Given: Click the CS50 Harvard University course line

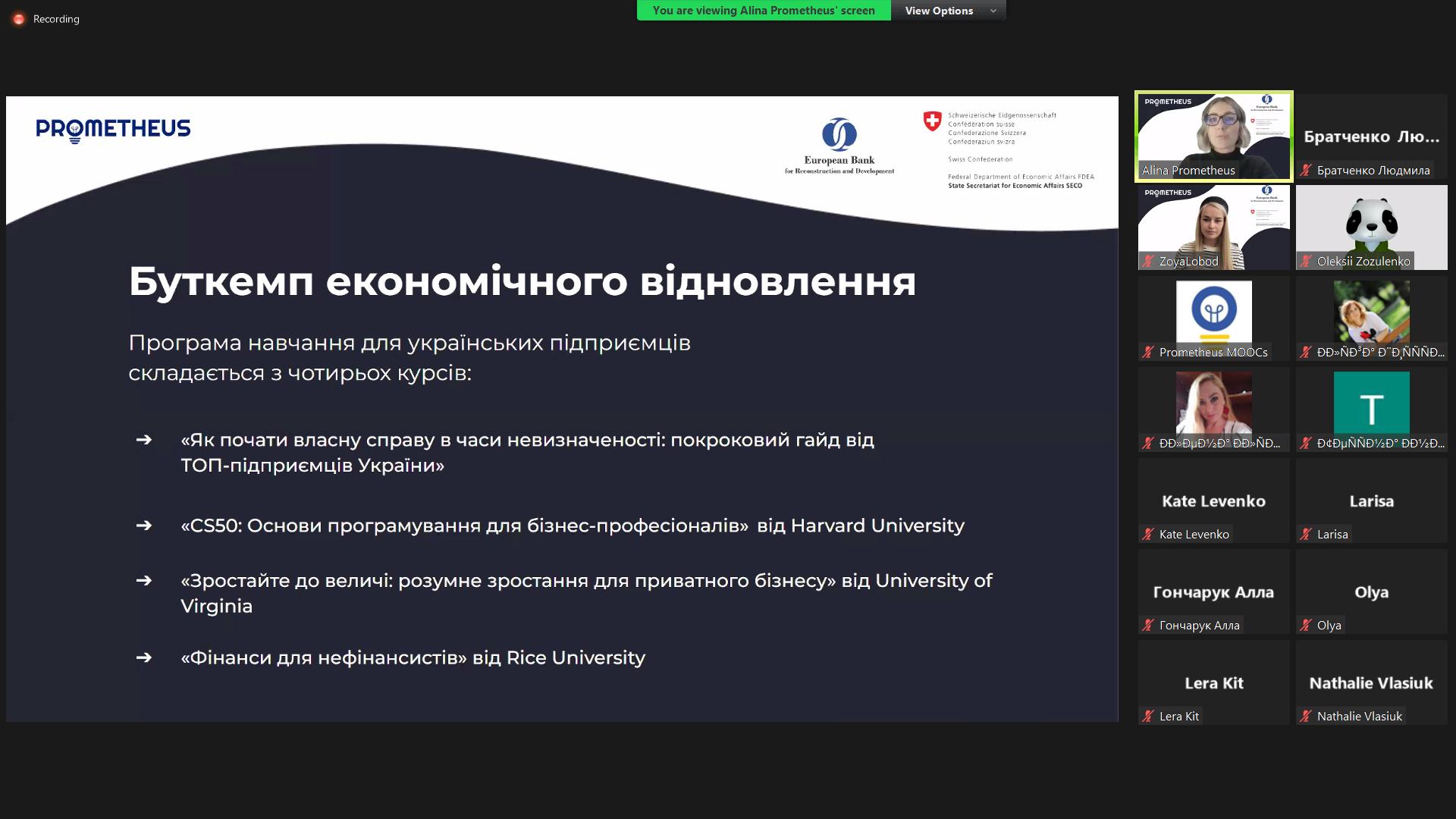Looking at the screenshot, I should pyautogui.click(x=573, y=526).
